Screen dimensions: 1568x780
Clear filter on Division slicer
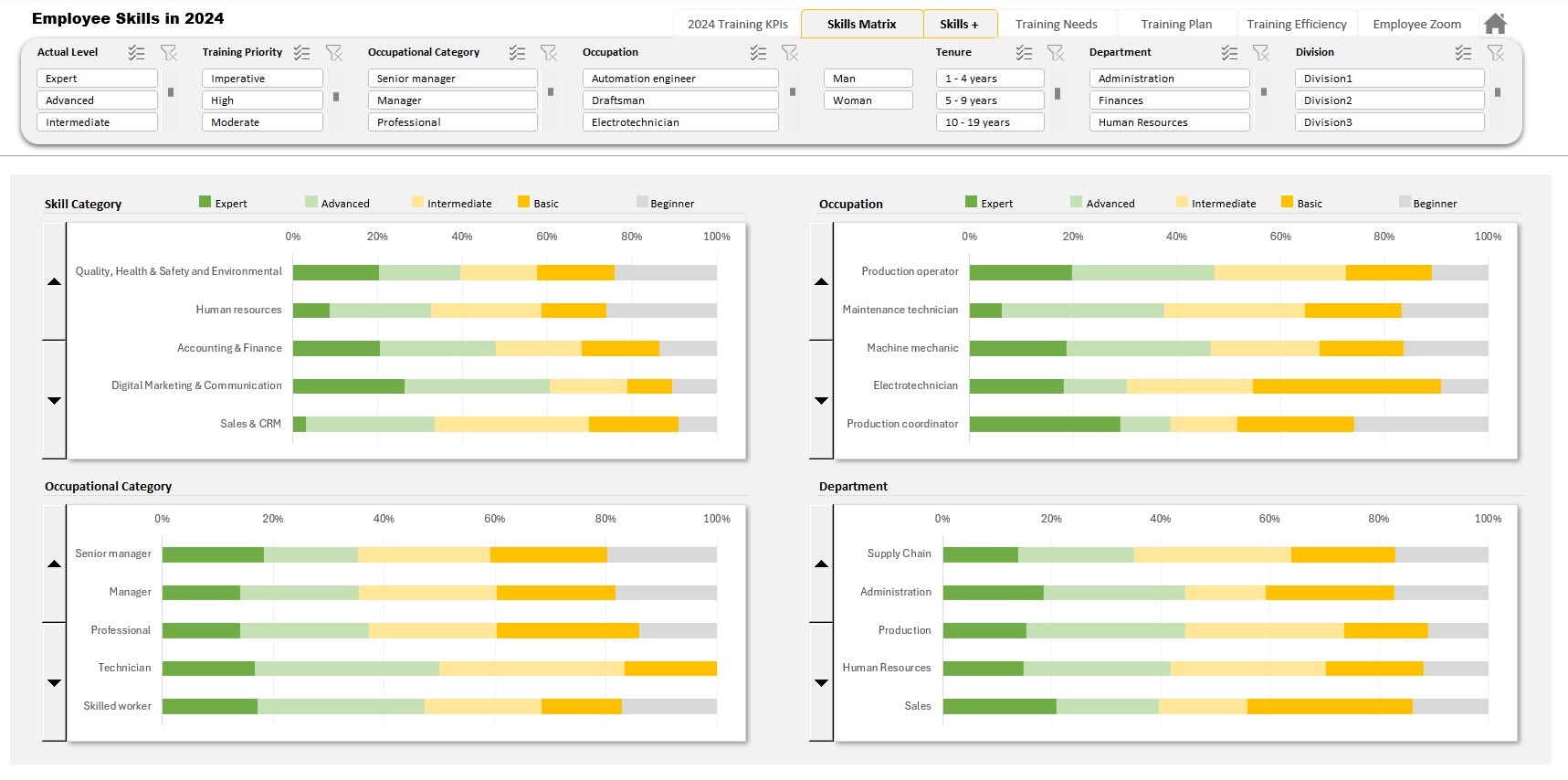click(1496, 53)
